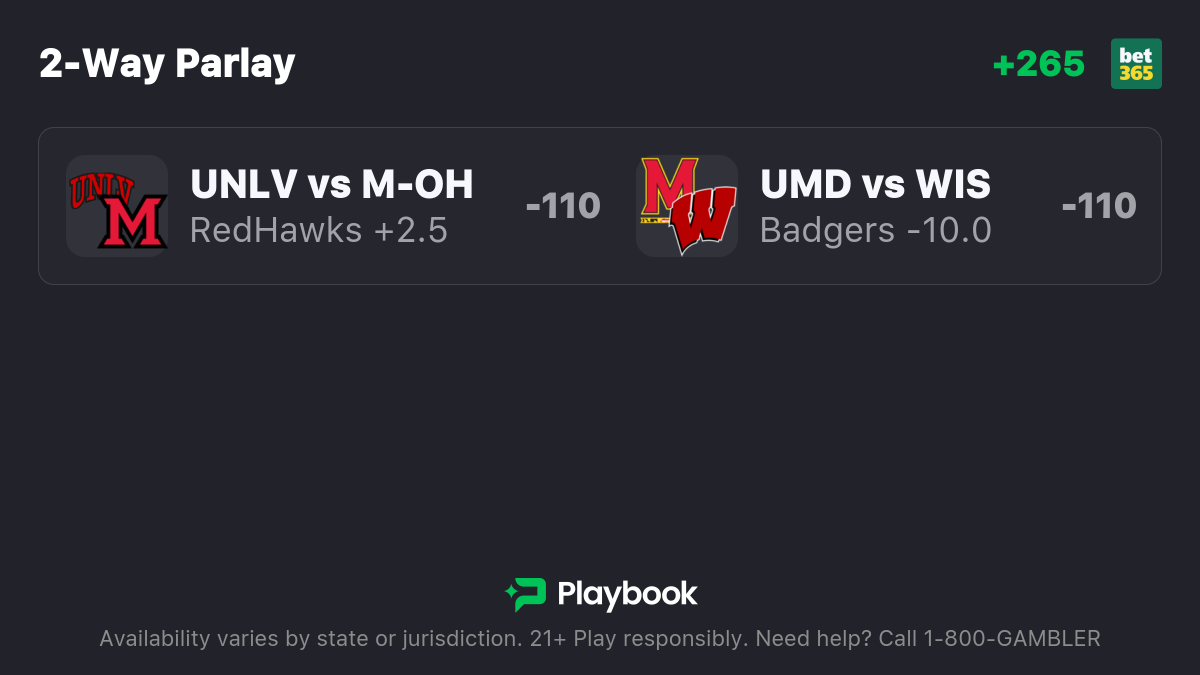
Task: Click the green Playbook logo icon
Action: [x=525, y=594]
